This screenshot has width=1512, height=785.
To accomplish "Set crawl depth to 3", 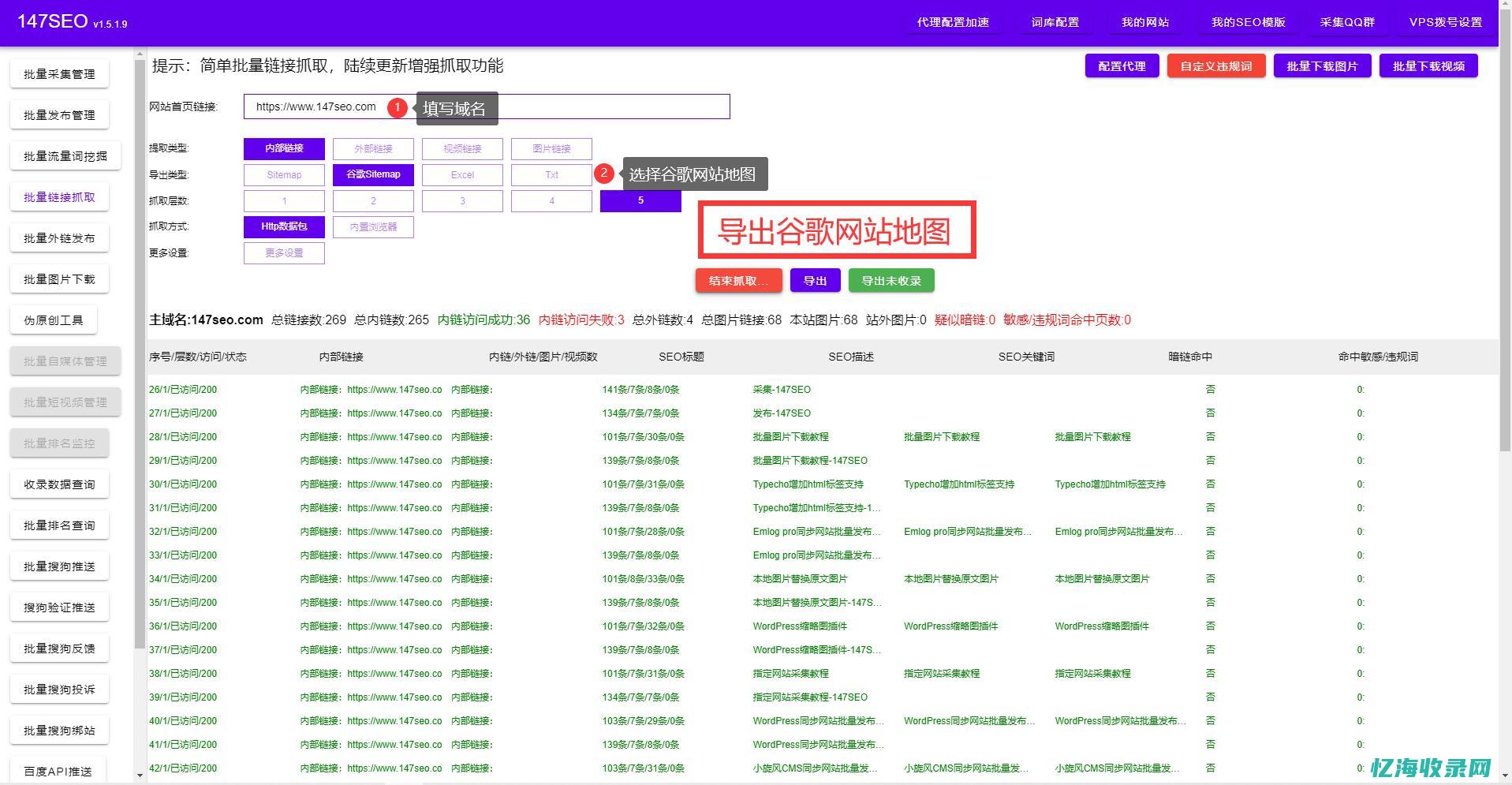I will [x=462, y=201].
